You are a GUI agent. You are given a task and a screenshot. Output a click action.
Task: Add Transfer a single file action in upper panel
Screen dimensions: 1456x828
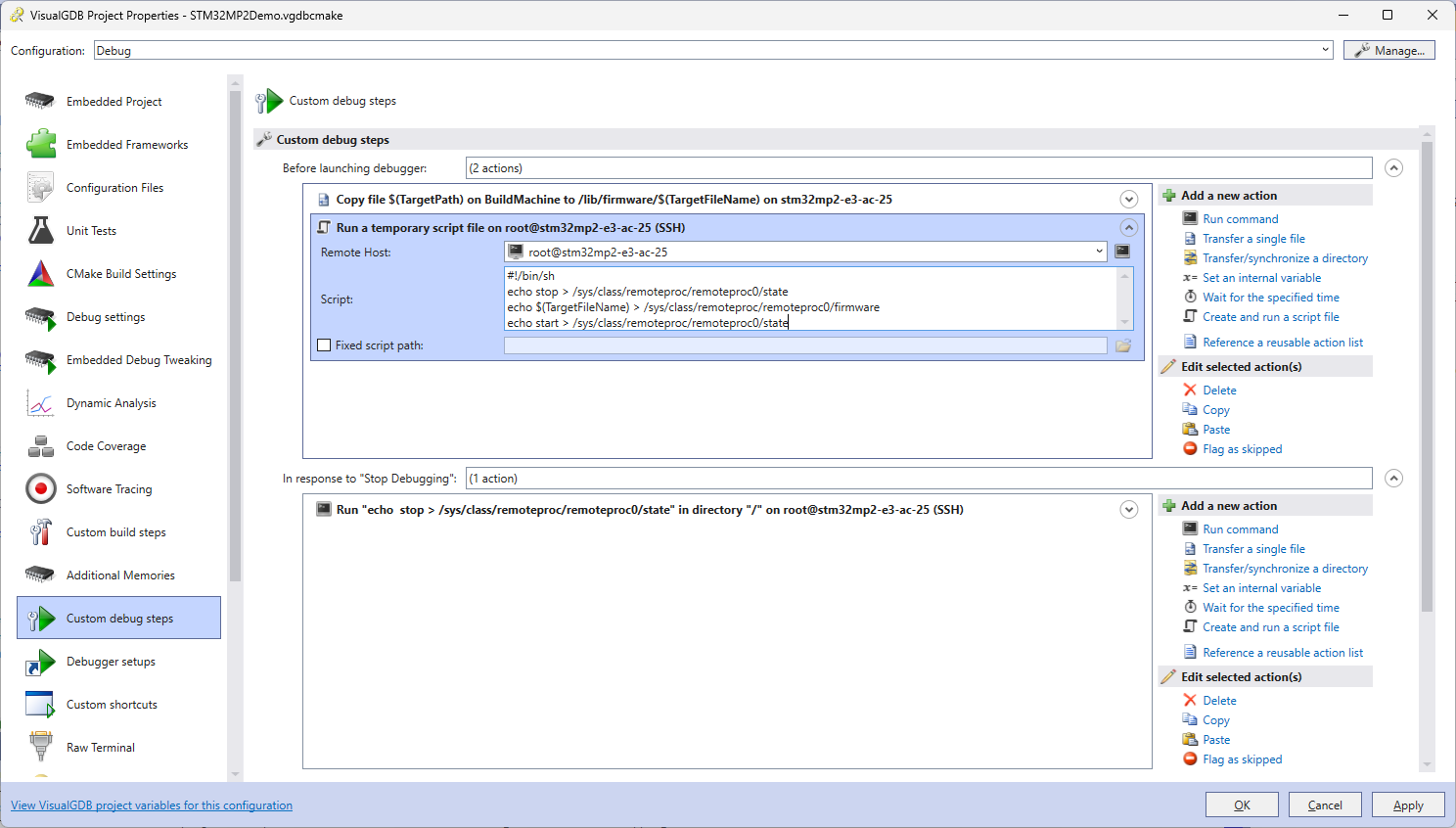click(1253, 239)
